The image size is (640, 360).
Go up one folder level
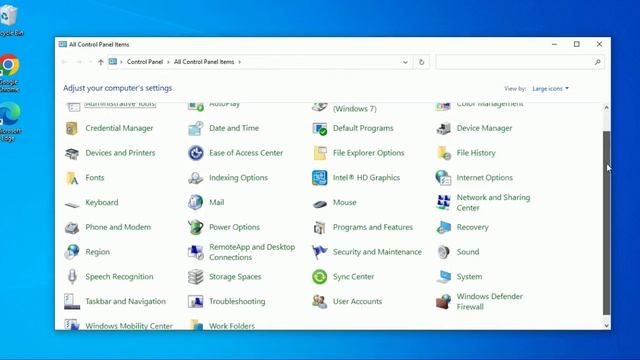pos(101,62)
